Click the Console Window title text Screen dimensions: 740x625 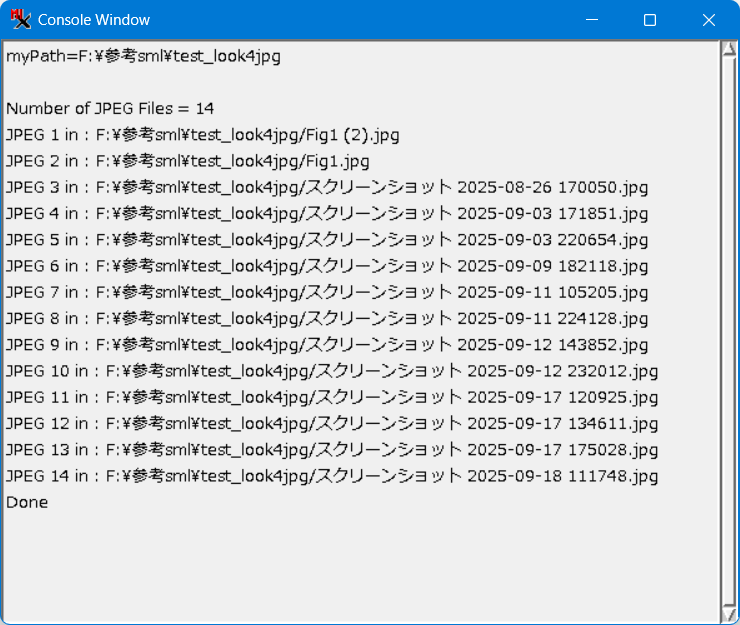(94, 20)
